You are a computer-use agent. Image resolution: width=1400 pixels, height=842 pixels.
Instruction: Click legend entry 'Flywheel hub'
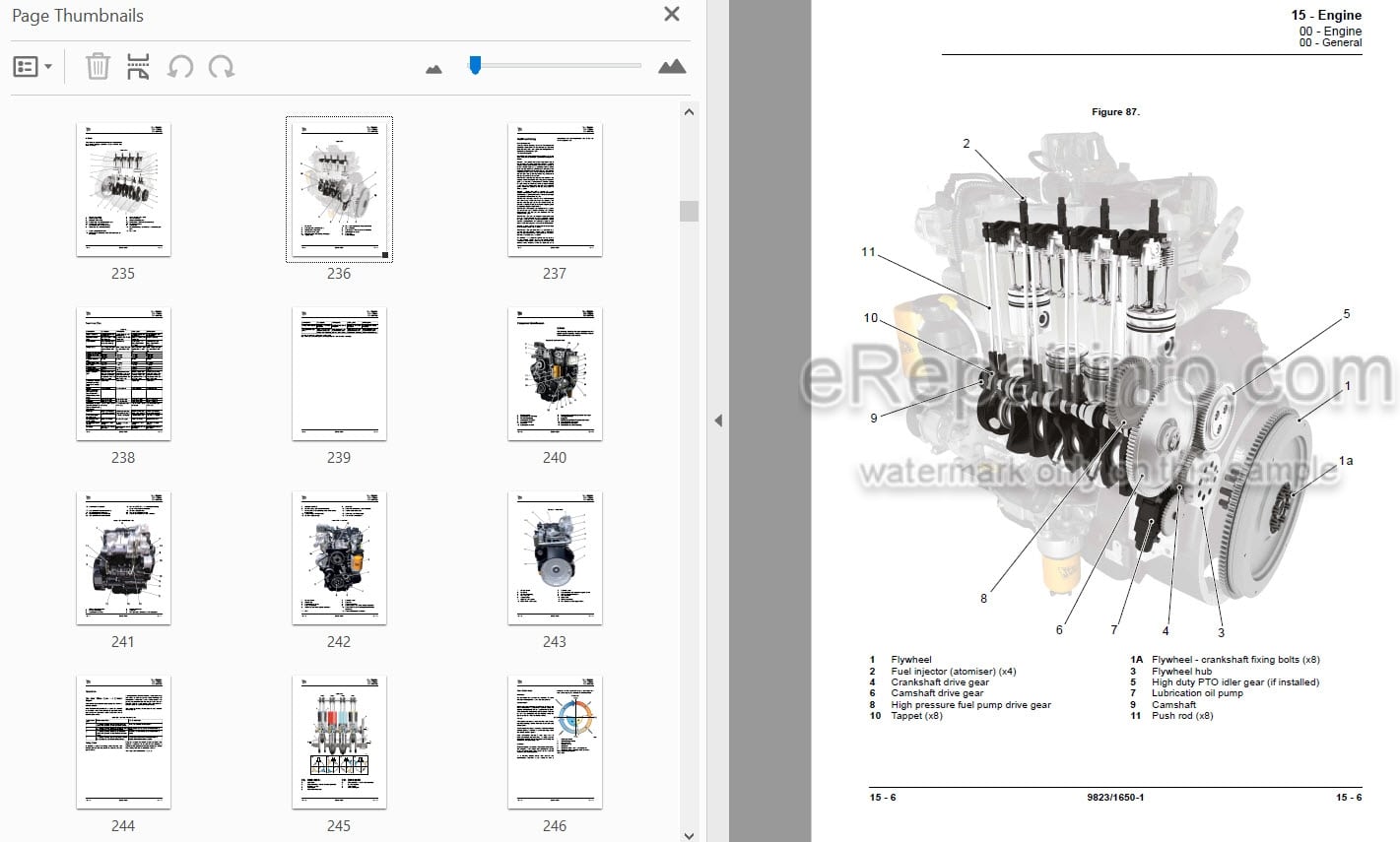(1181, 671)
